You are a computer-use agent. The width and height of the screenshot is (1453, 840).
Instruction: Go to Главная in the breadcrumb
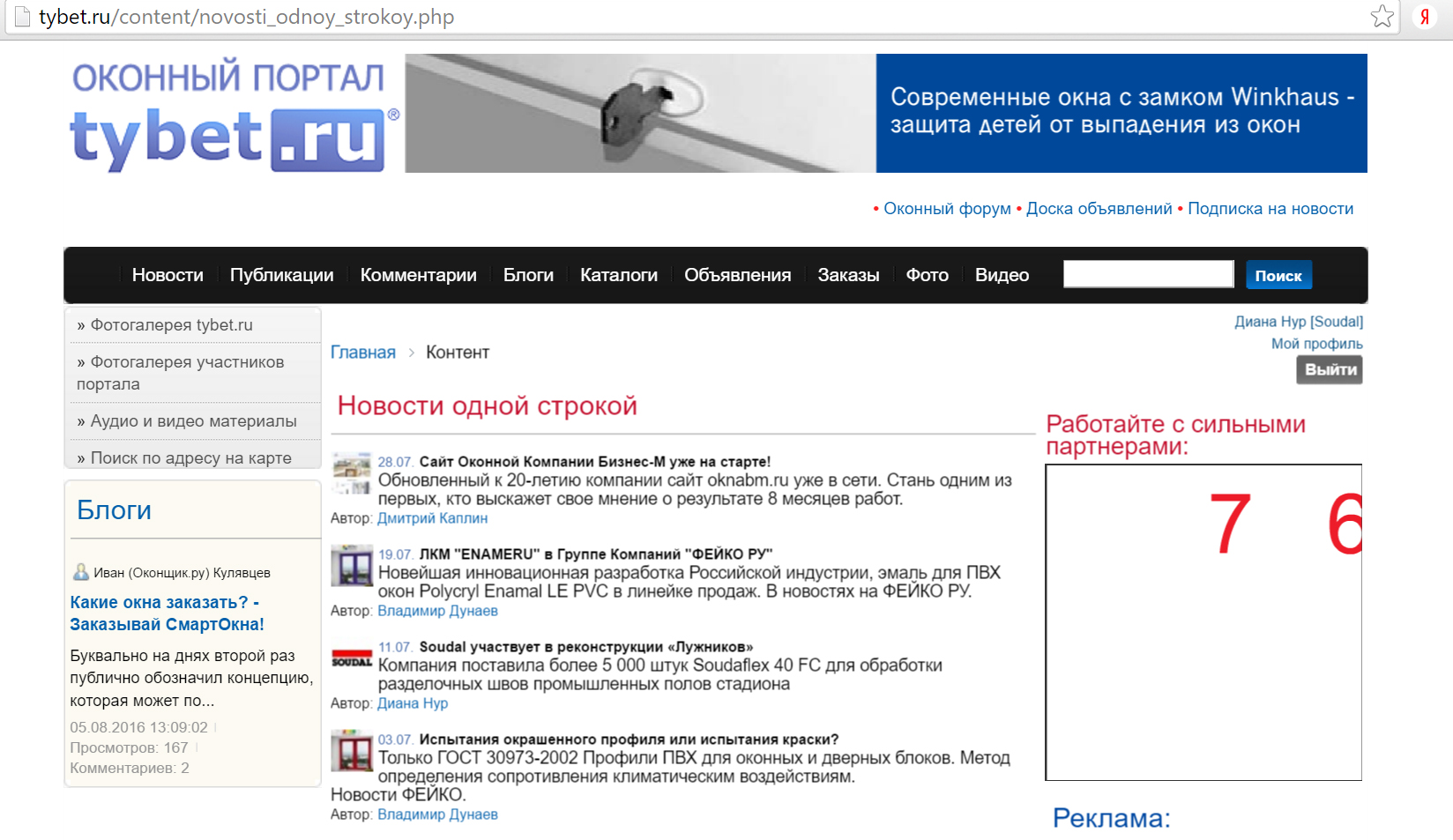363,353
